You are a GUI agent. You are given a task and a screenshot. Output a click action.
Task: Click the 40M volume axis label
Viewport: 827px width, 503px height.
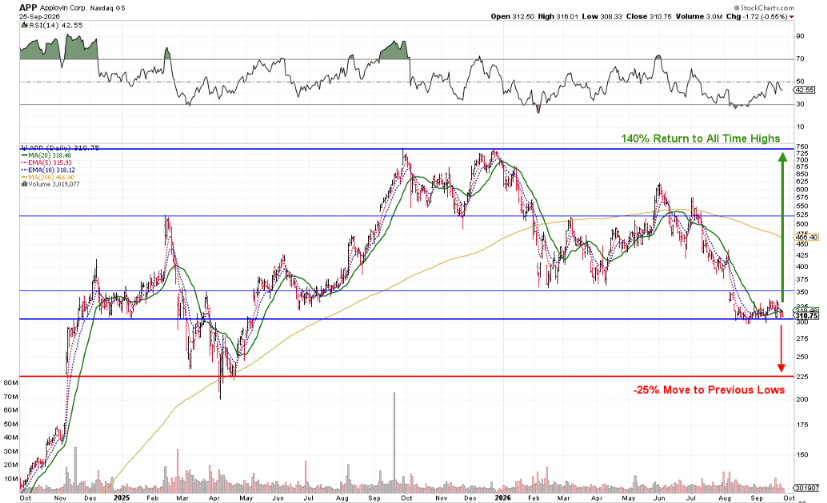[x=11, y=438]
